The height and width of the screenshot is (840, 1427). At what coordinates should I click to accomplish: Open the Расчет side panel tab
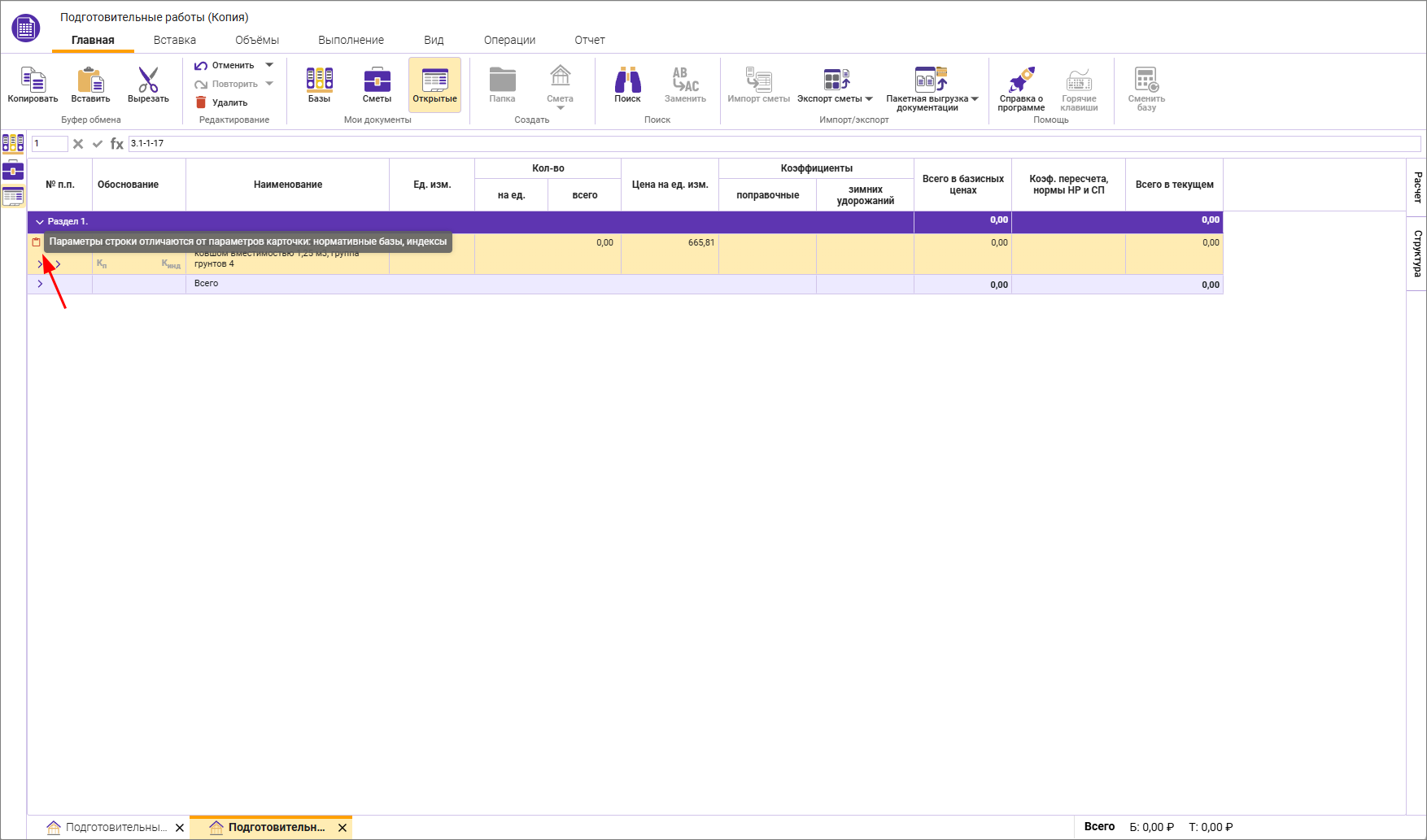coord(1417,187)
